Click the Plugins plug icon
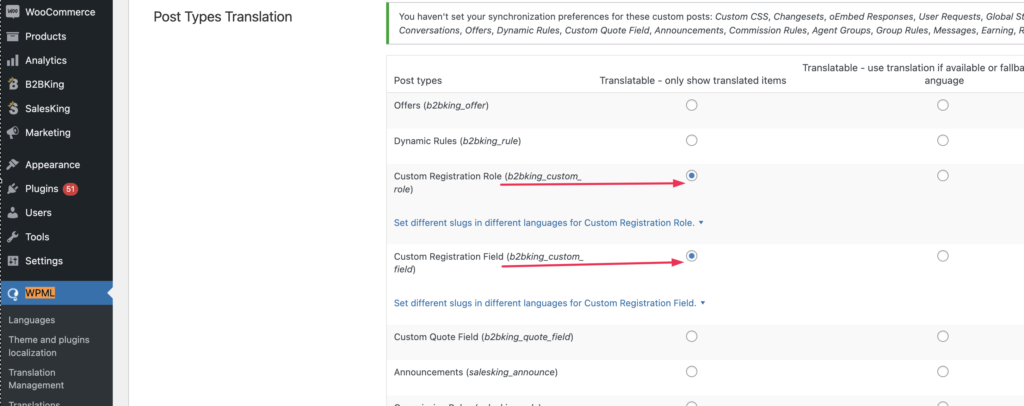 [x=12, y=189]
